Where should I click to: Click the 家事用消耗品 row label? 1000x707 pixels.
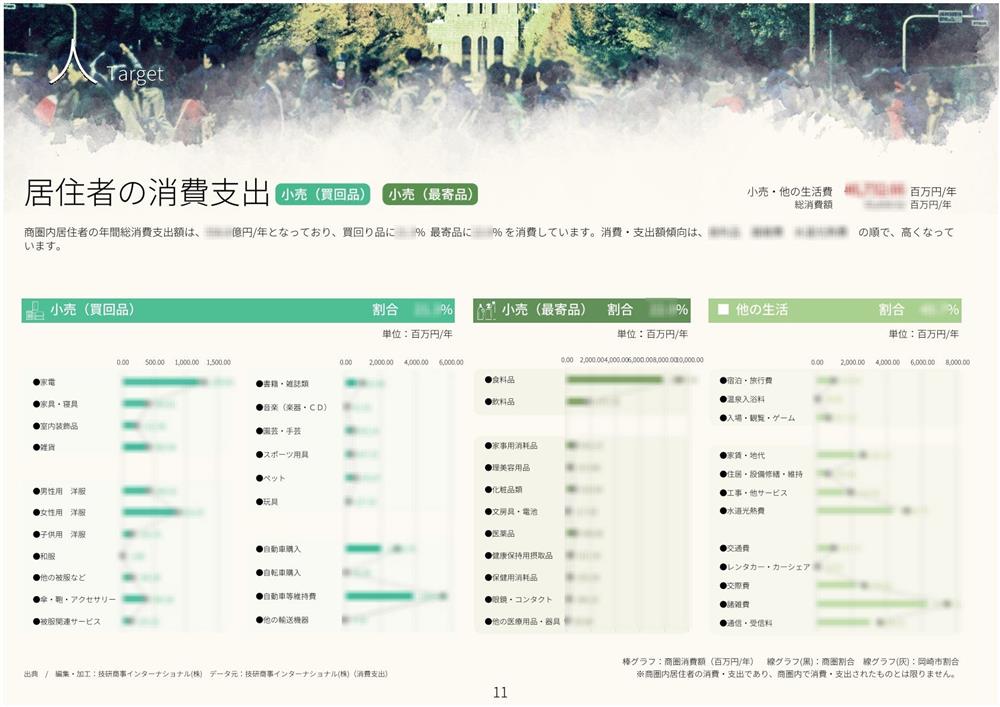511,446
